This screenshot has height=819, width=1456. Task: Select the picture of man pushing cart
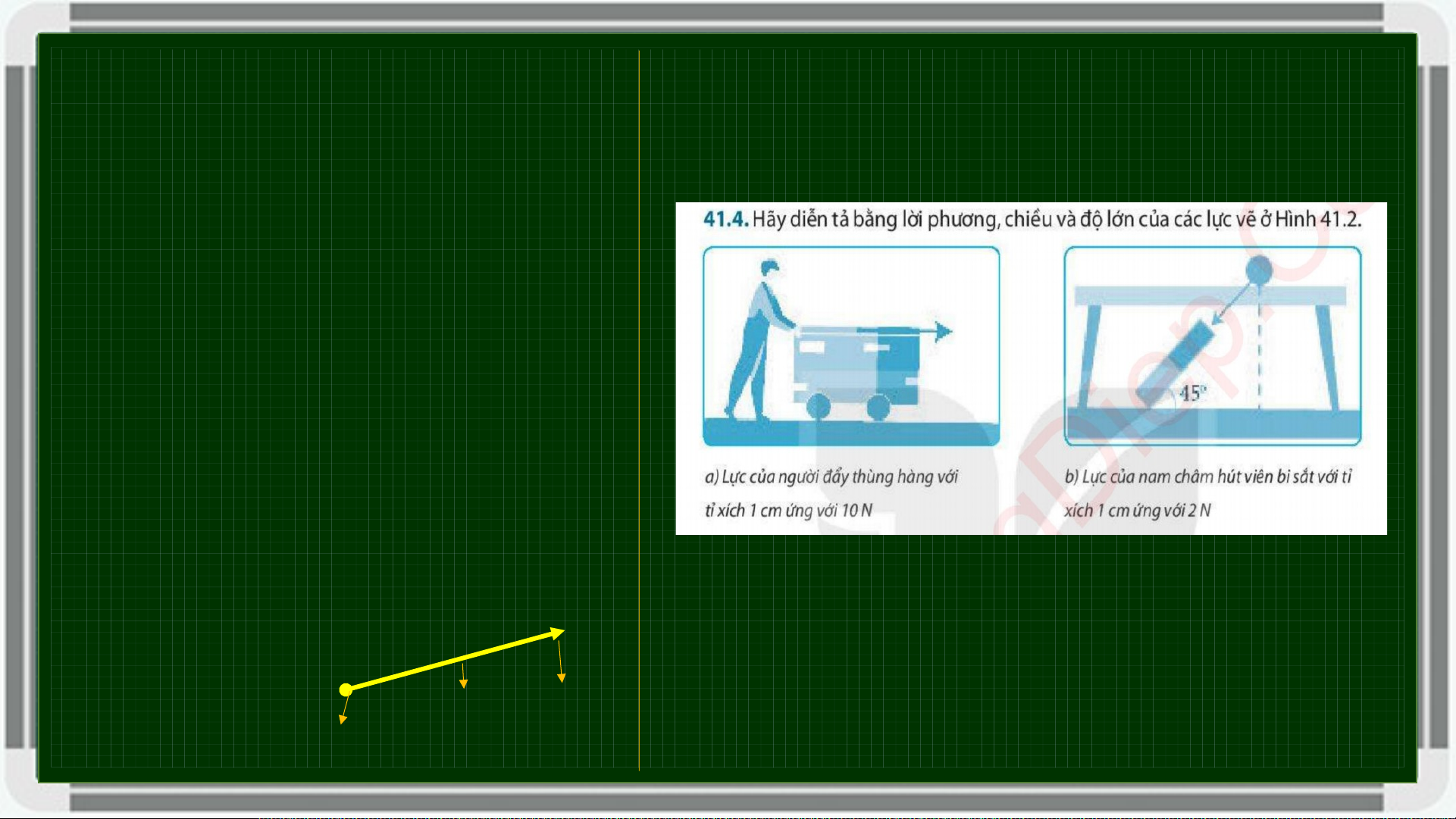(x=851, y=346)
